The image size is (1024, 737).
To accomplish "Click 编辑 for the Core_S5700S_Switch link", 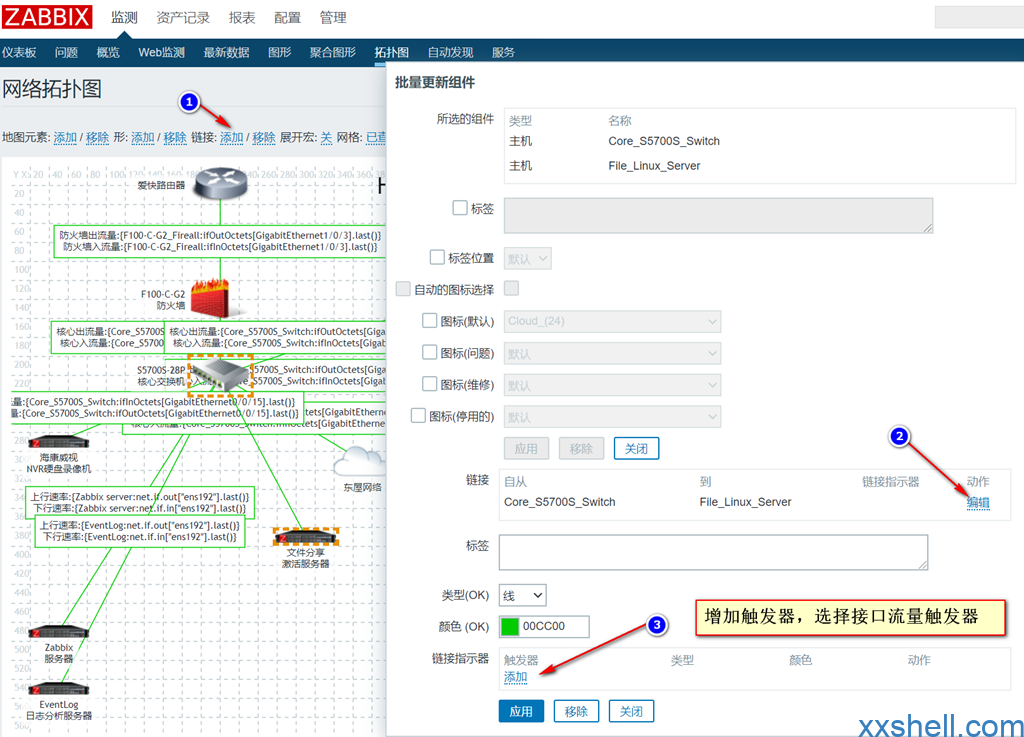I will 978,503.
